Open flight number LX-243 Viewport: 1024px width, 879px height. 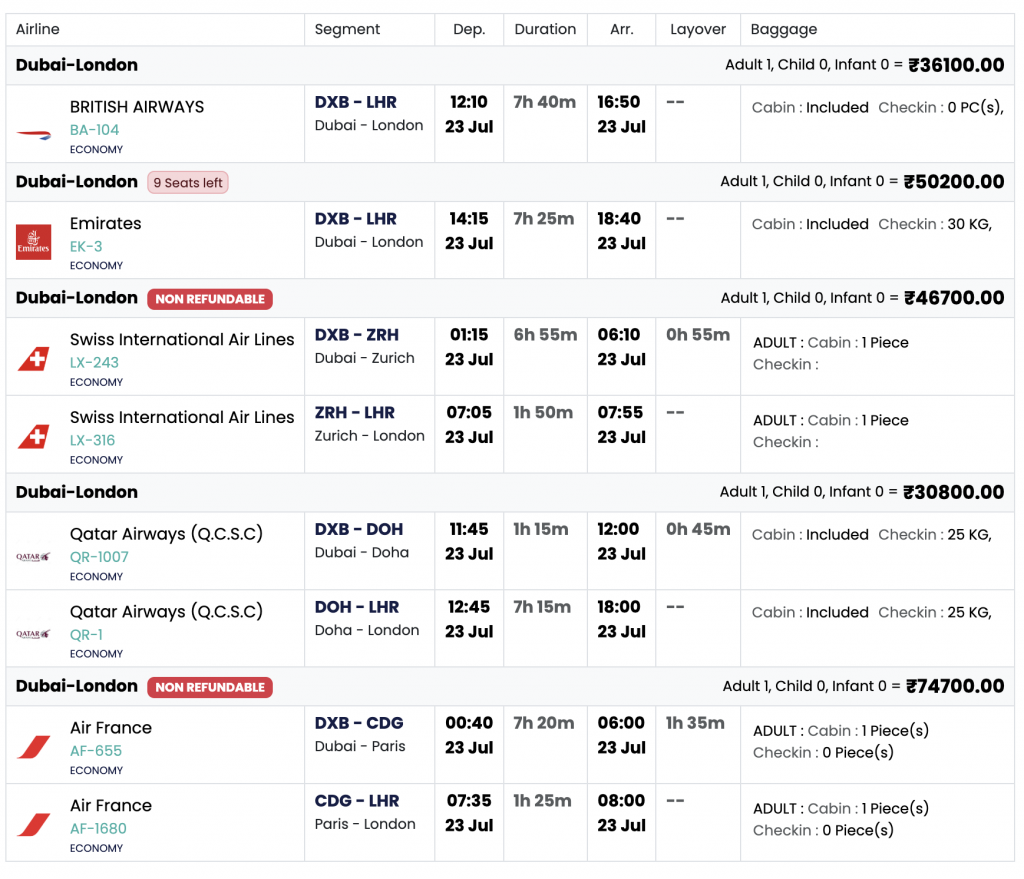tap(95, 362)
